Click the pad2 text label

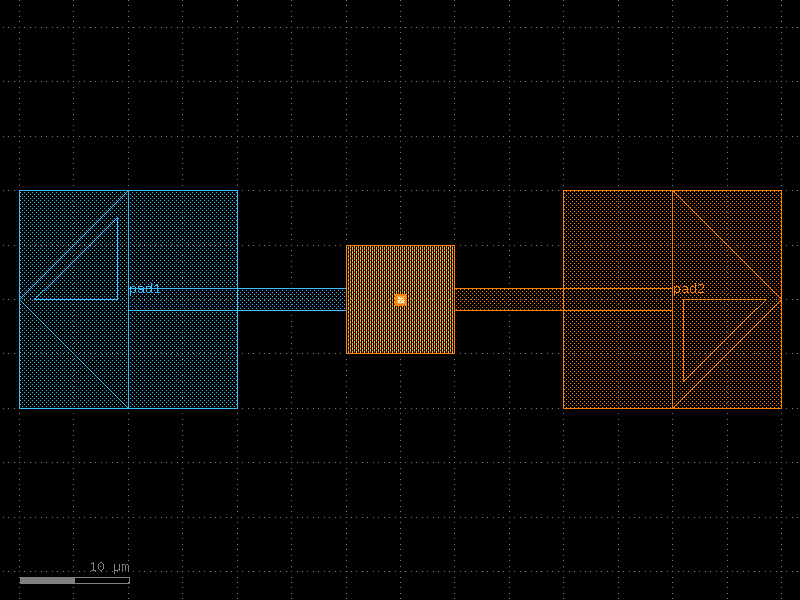tap(689, 289)
